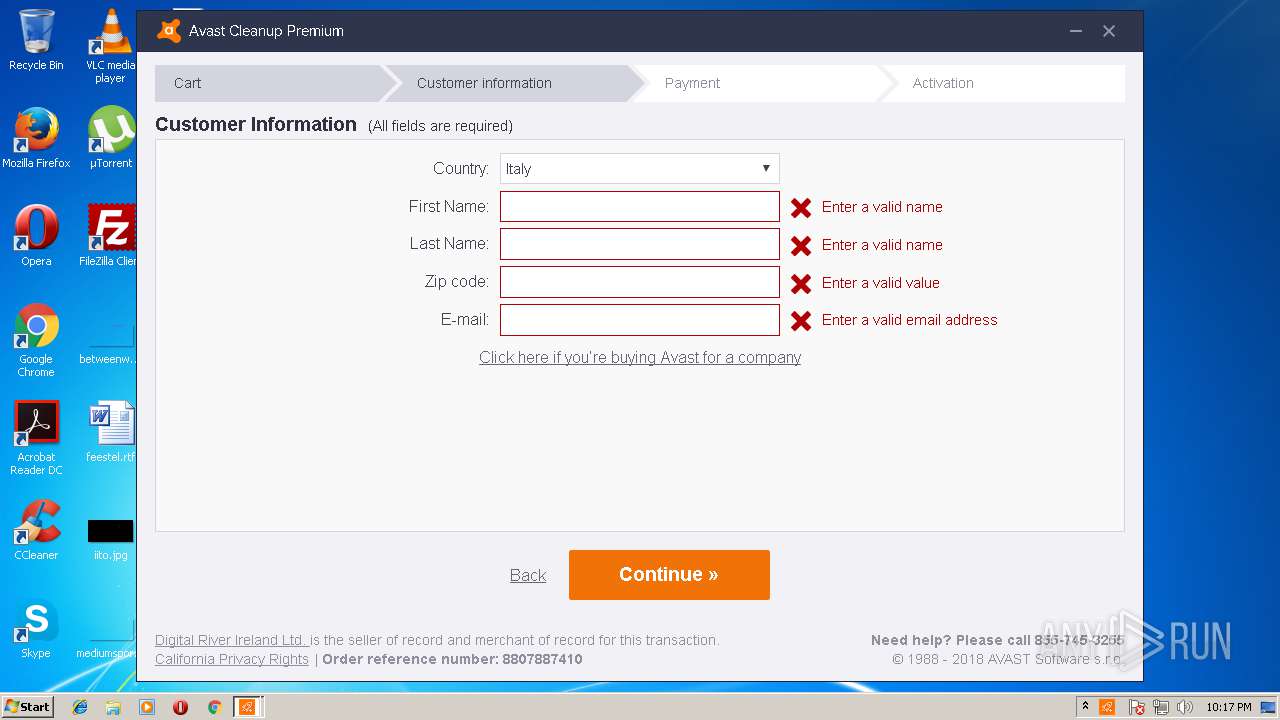Focus the Zip code input field
This screenshot has width=1280, height=720.
639,282
